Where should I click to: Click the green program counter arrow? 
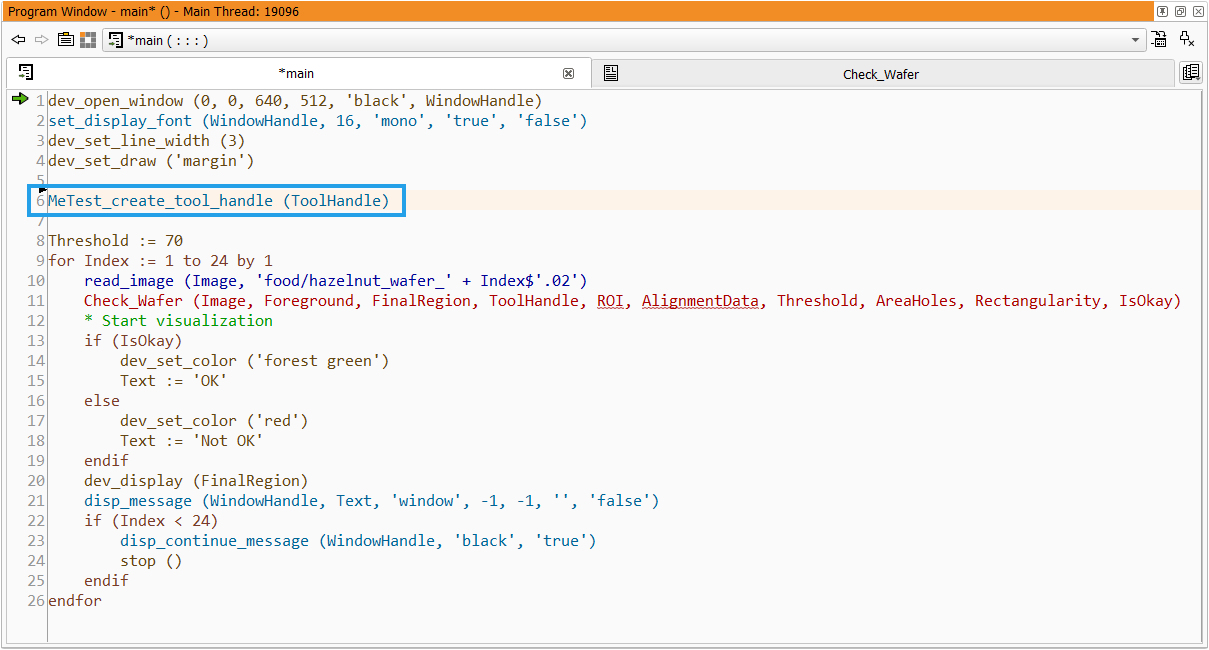pyautogui.click(x=19, y=99)
